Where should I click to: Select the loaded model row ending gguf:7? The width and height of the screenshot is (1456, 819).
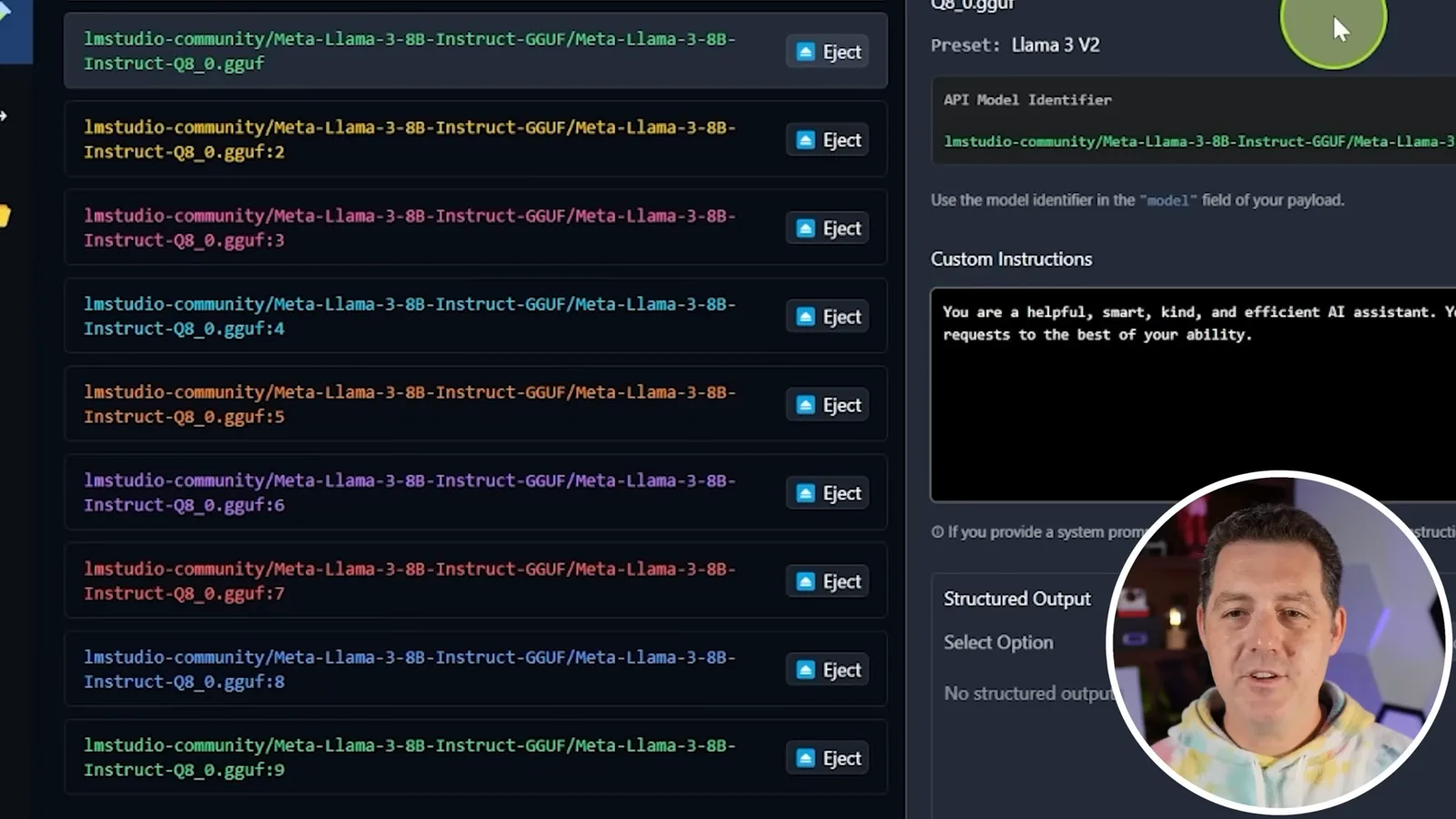475,581
